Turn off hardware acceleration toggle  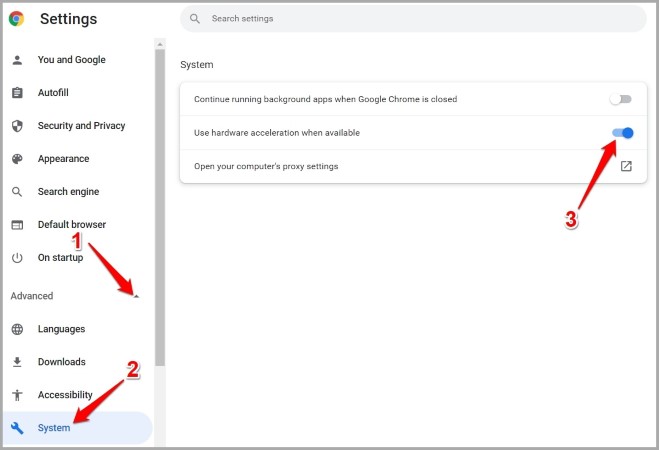[622, 133]
